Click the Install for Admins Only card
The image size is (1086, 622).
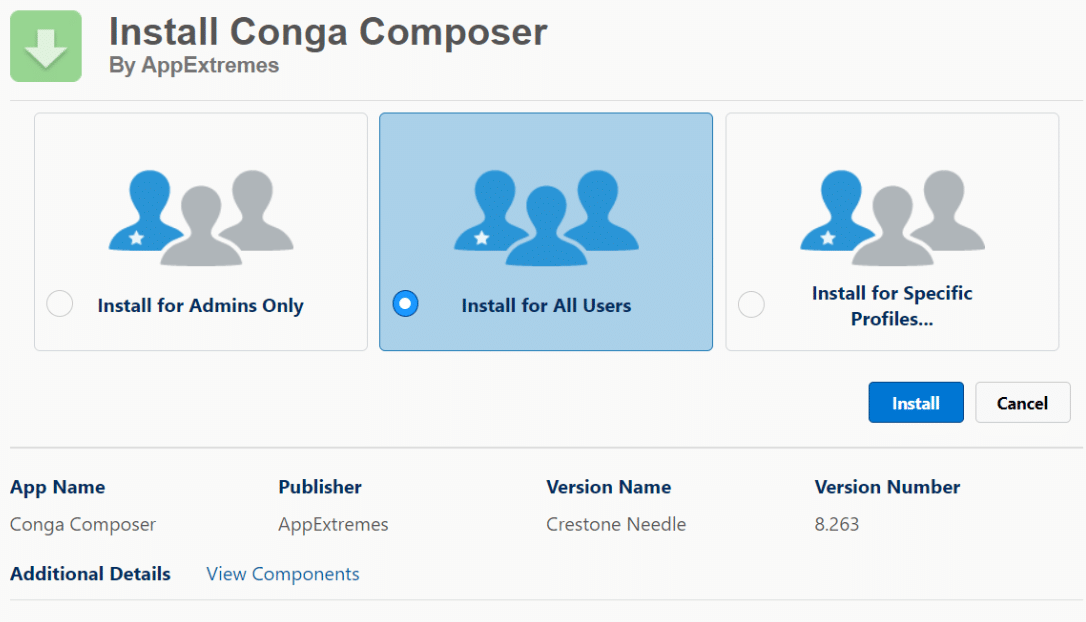pyautogui.click(x=200, y=232)
